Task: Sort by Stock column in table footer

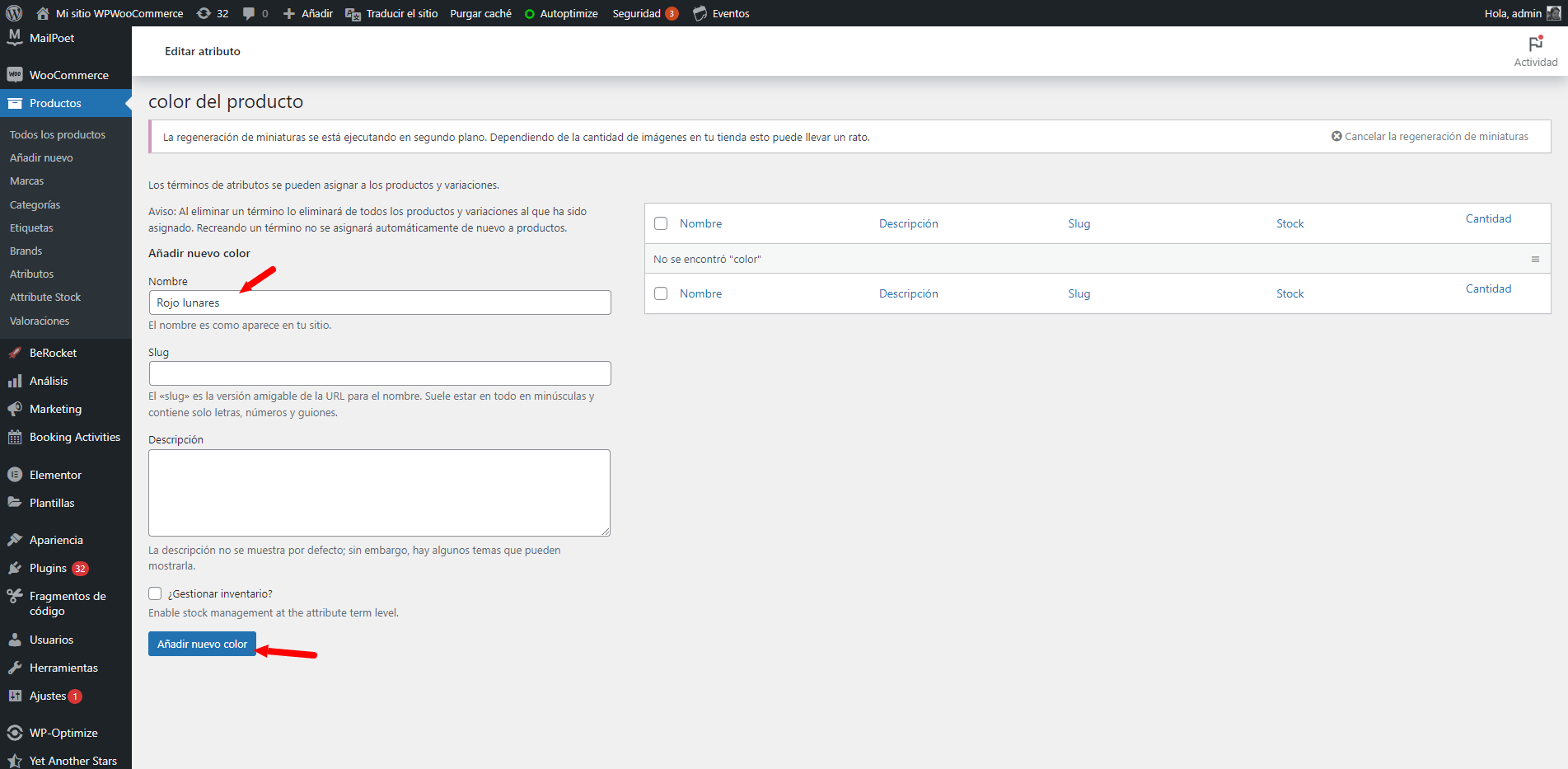Action: tap(1290, 293)
